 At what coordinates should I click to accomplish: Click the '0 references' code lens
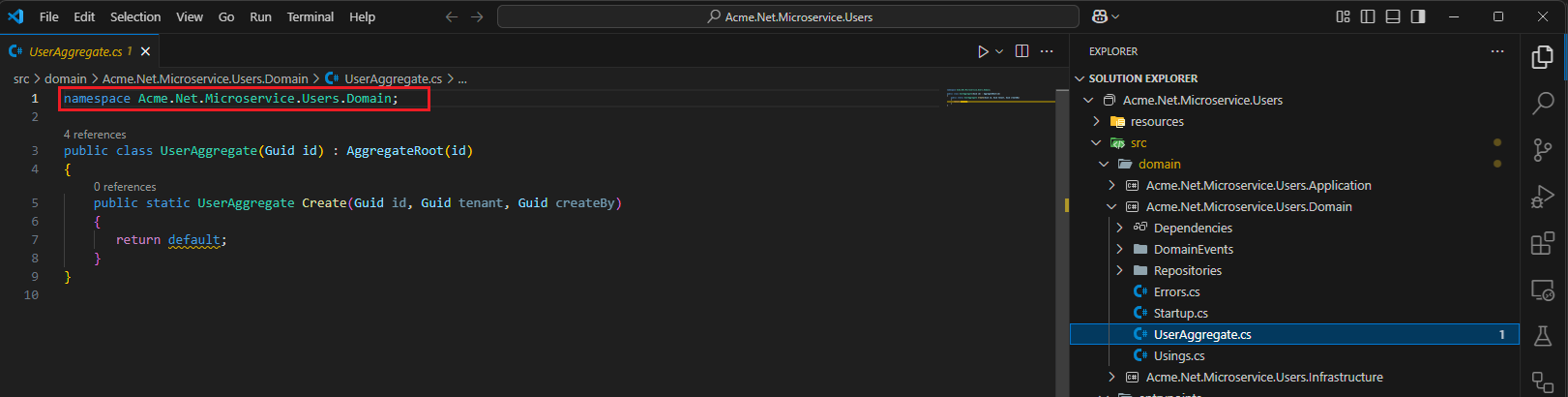tap(125, 187)
